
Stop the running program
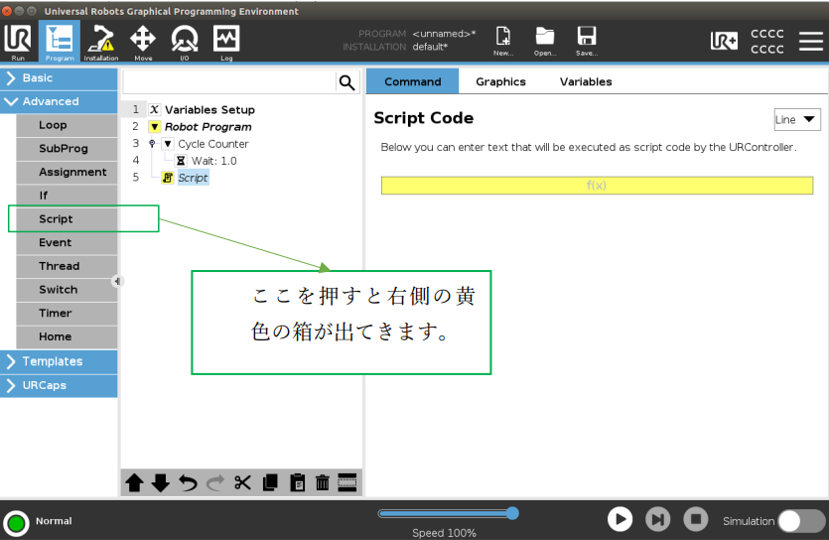(696, 519)
